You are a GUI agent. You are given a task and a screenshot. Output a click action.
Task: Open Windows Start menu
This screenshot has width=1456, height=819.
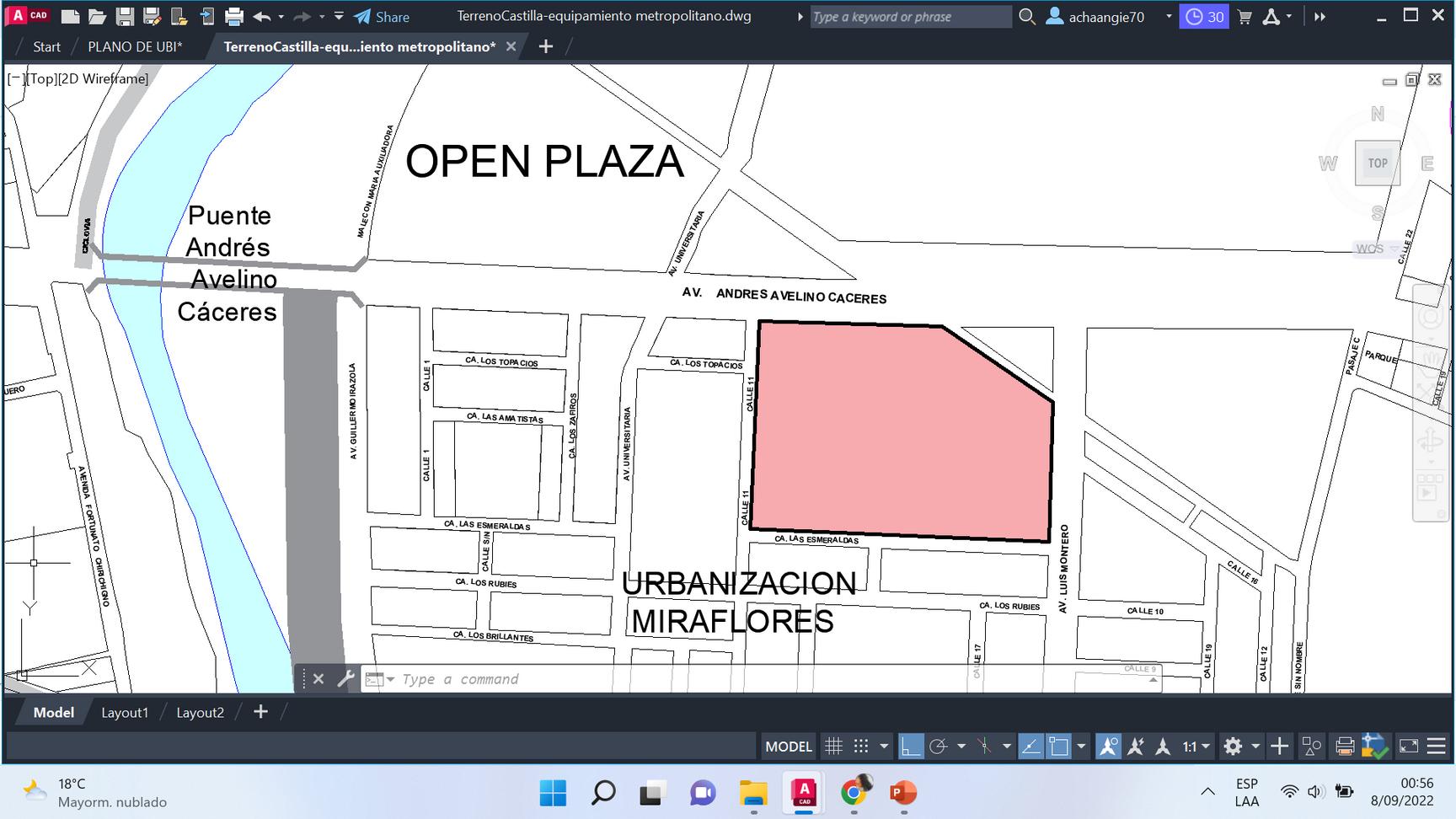point(553,793)
